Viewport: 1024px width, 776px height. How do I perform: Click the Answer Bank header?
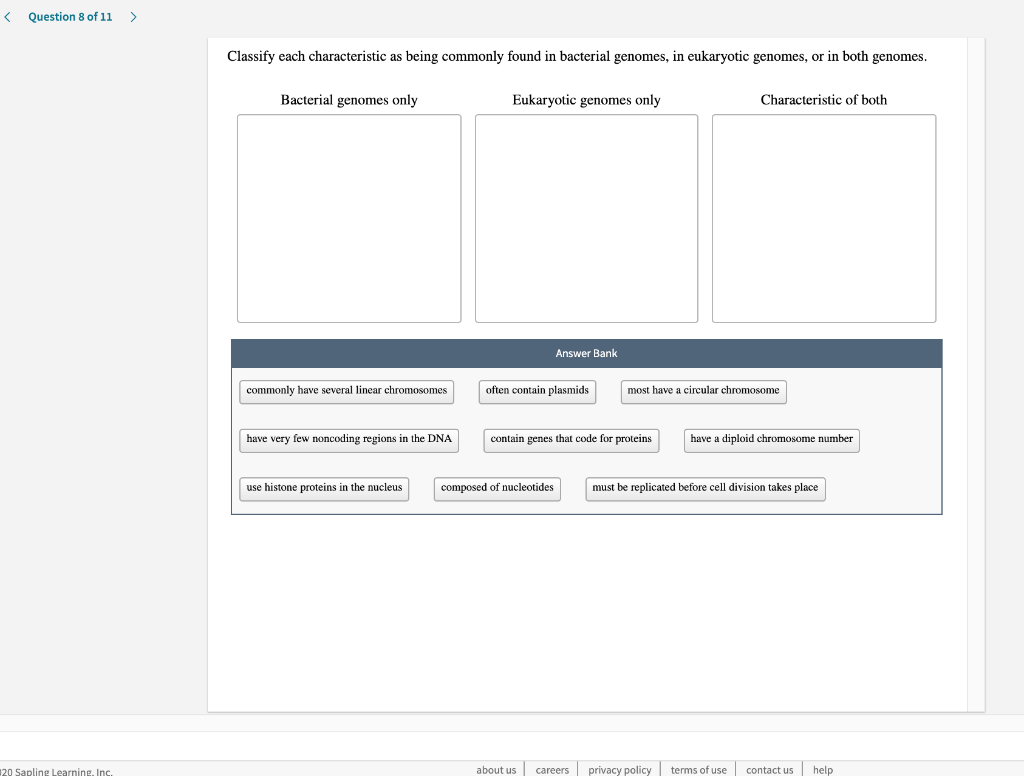pyautogui.click(x=586, y=353)
